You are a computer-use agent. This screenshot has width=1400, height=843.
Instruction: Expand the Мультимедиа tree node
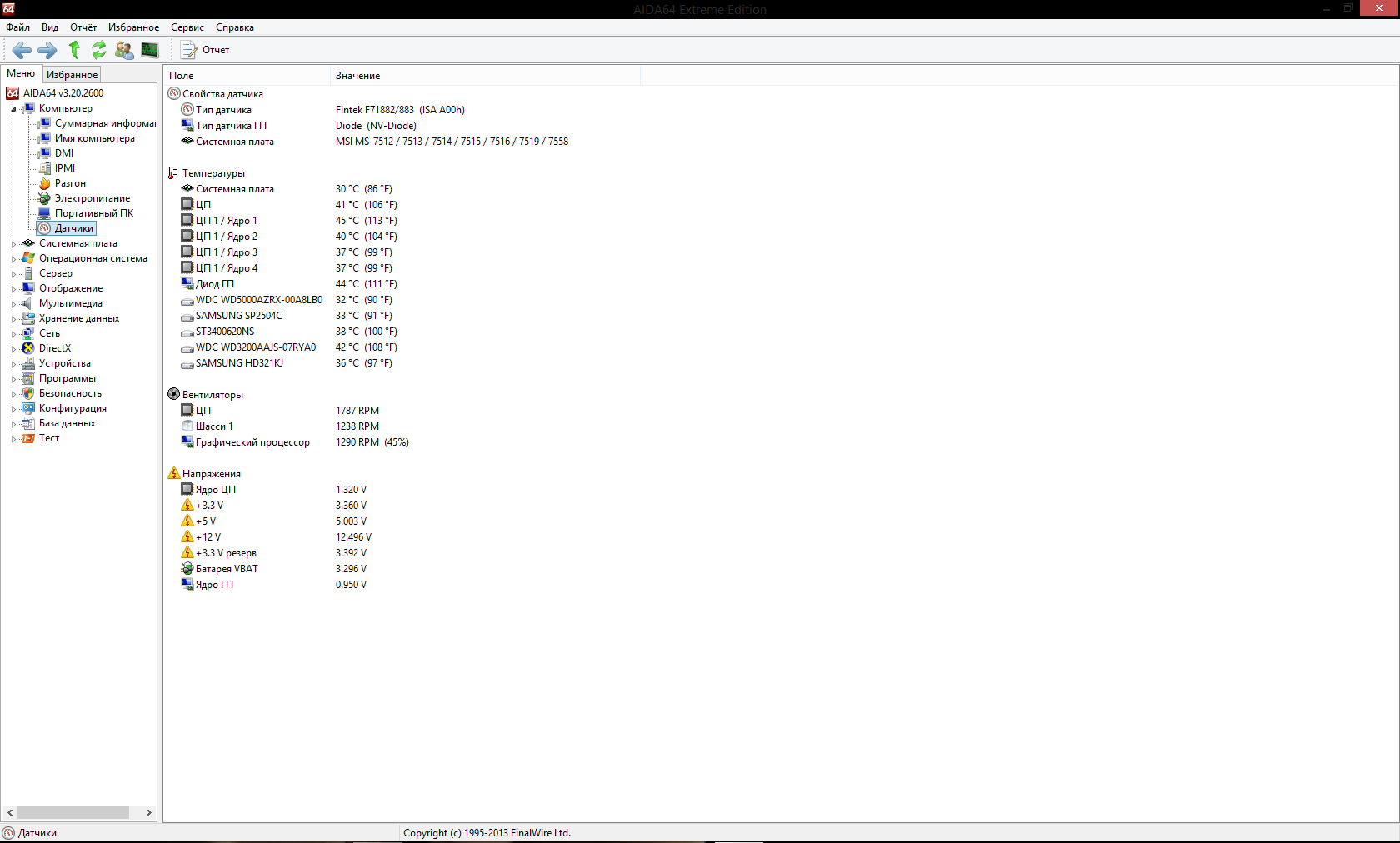tap(13, 304)
